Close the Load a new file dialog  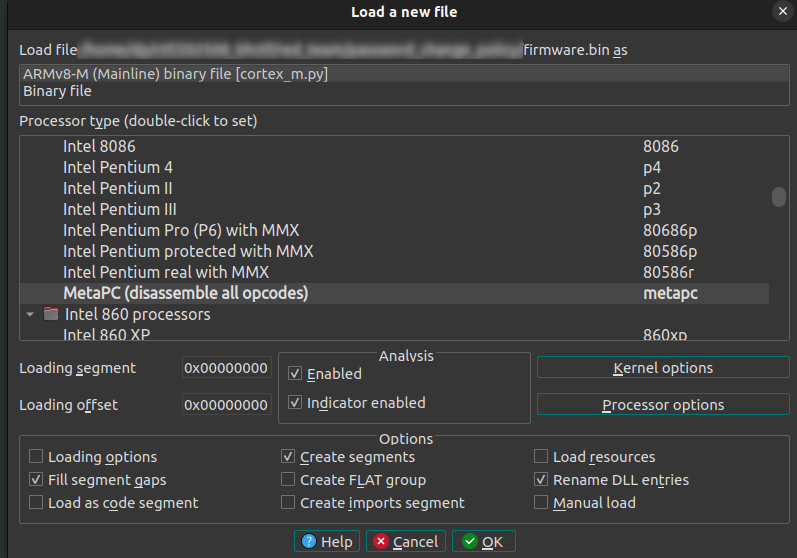tap(781, 12)
